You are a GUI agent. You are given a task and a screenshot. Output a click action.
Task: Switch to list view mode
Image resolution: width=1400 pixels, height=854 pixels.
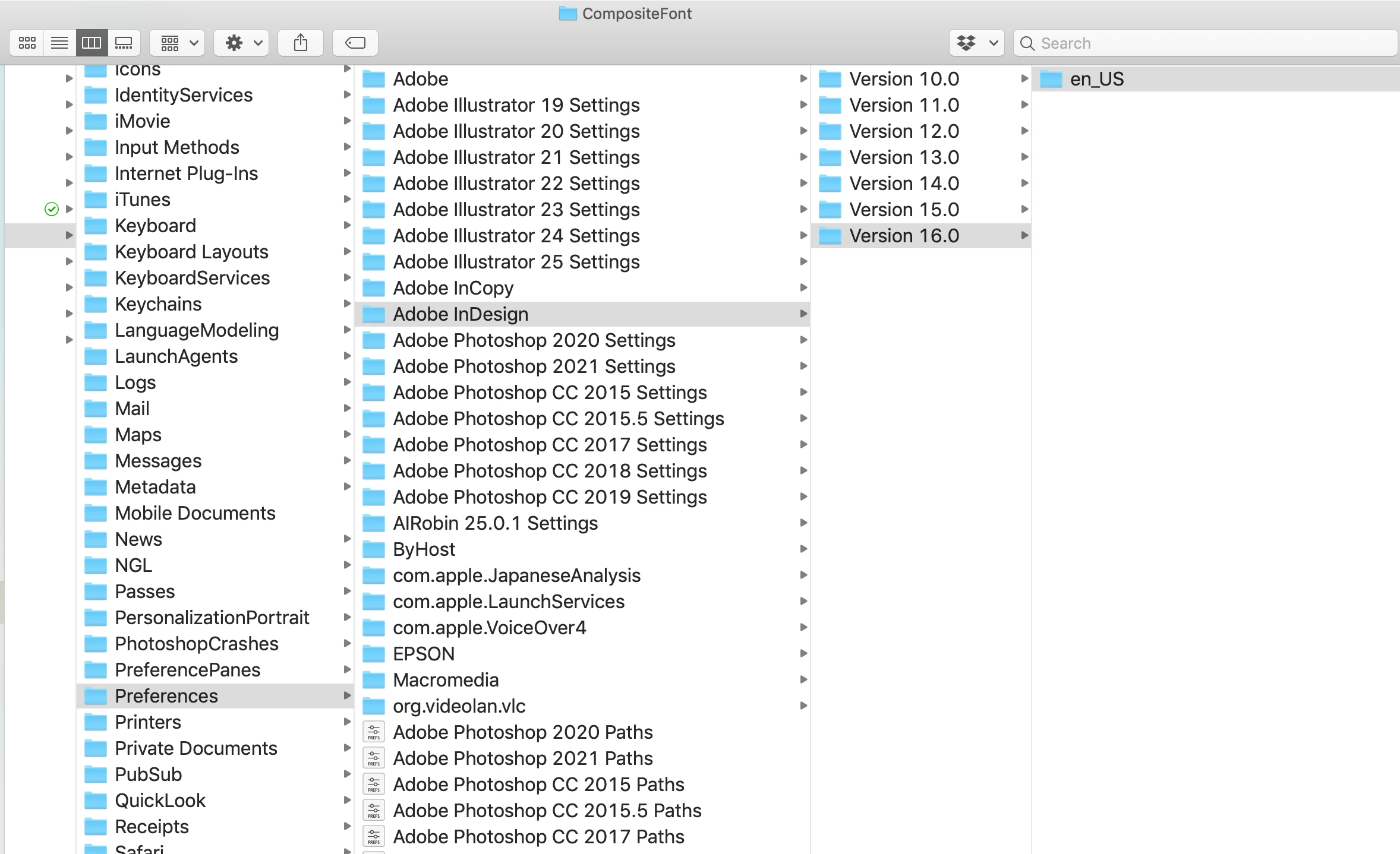pyautogui.click(x=59, y=43)
